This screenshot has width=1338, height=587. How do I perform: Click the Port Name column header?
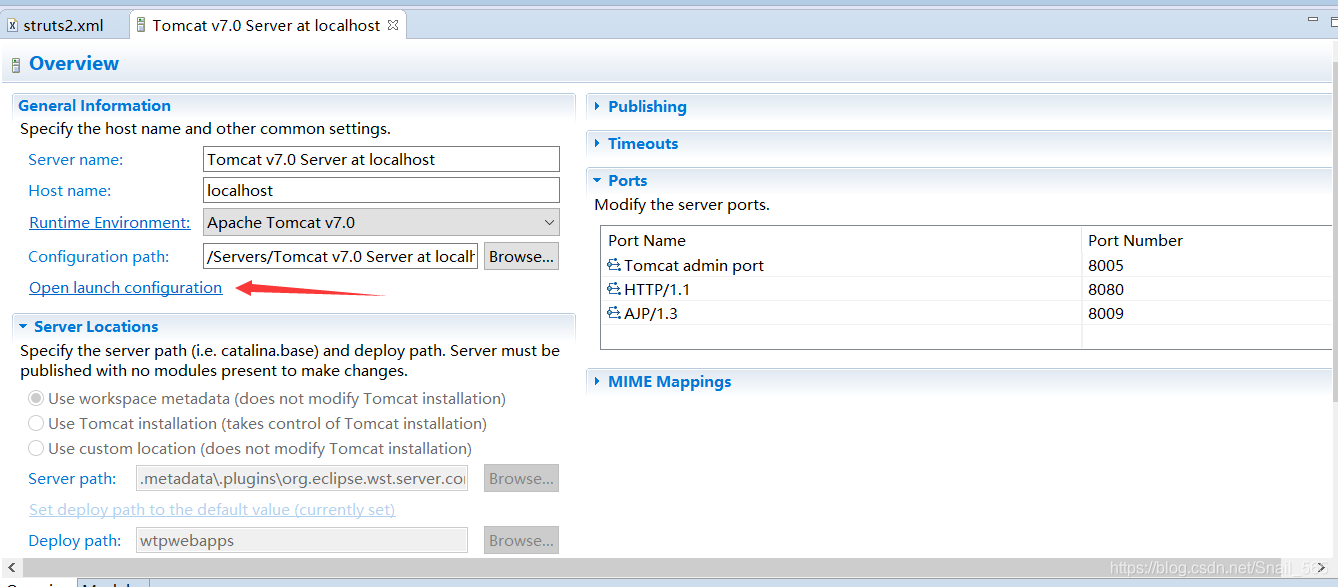(x=841, y=240)
